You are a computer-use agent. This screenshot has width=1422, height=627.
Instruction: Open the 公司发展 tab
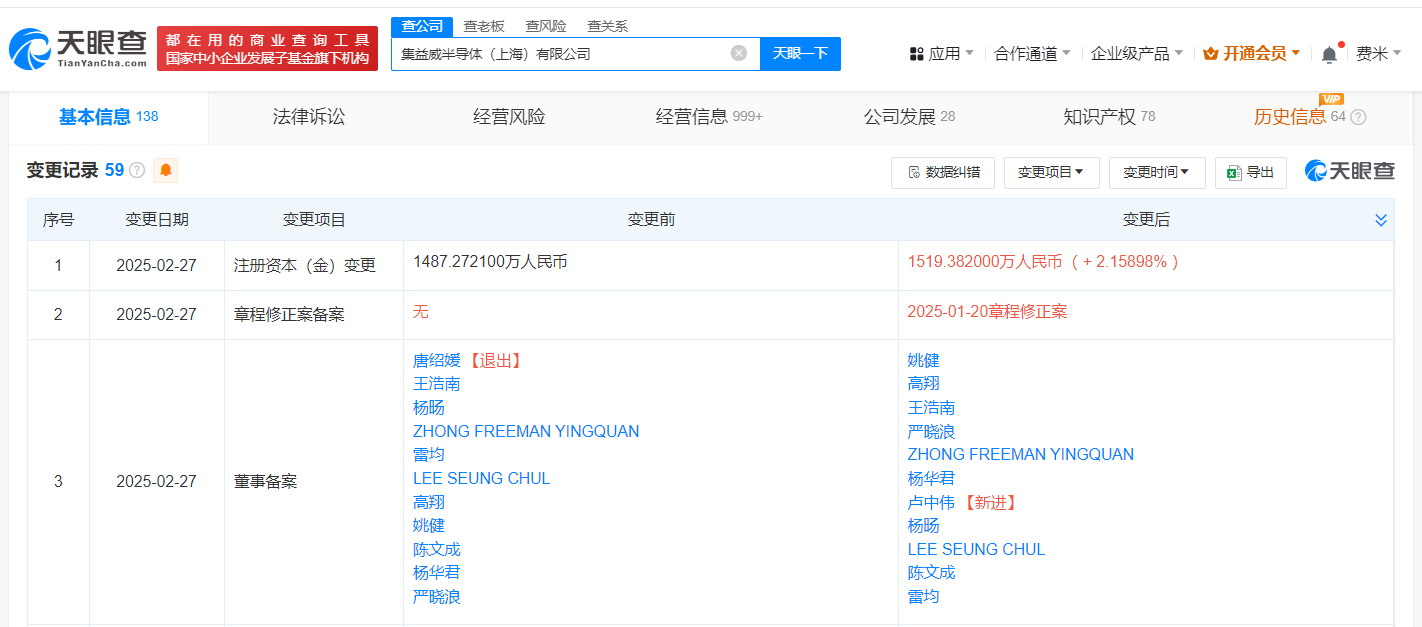coord(909,117)
